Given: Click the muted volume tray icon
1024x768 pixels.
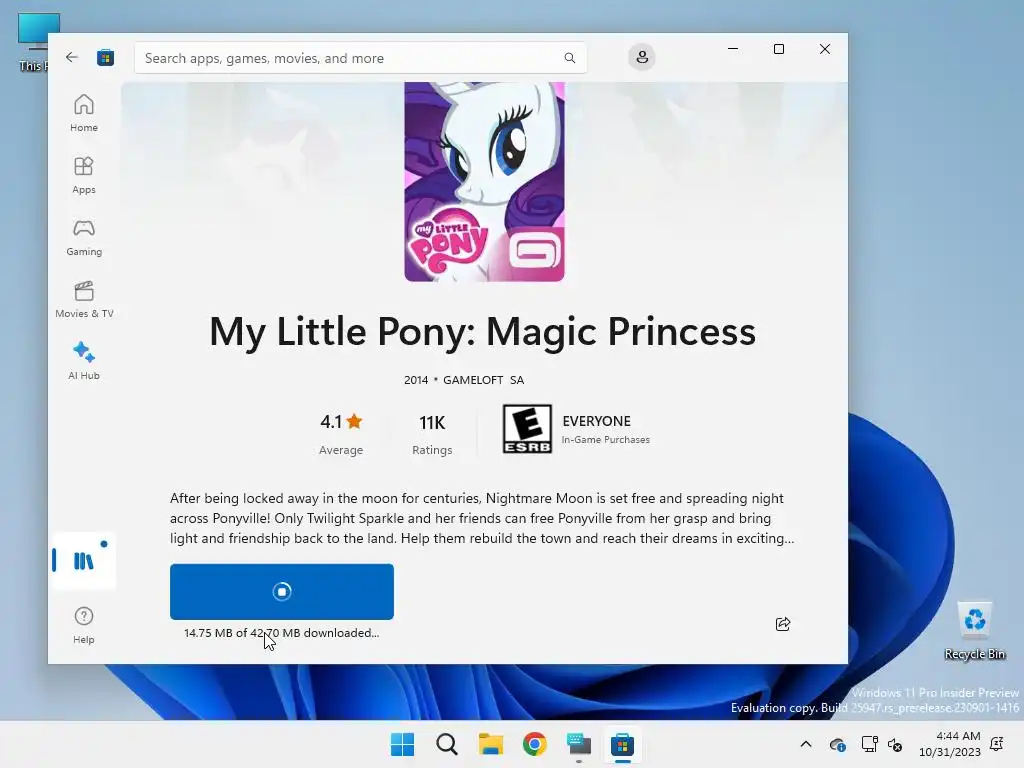Looking at the screenshot, I should [x=895, y=744].
